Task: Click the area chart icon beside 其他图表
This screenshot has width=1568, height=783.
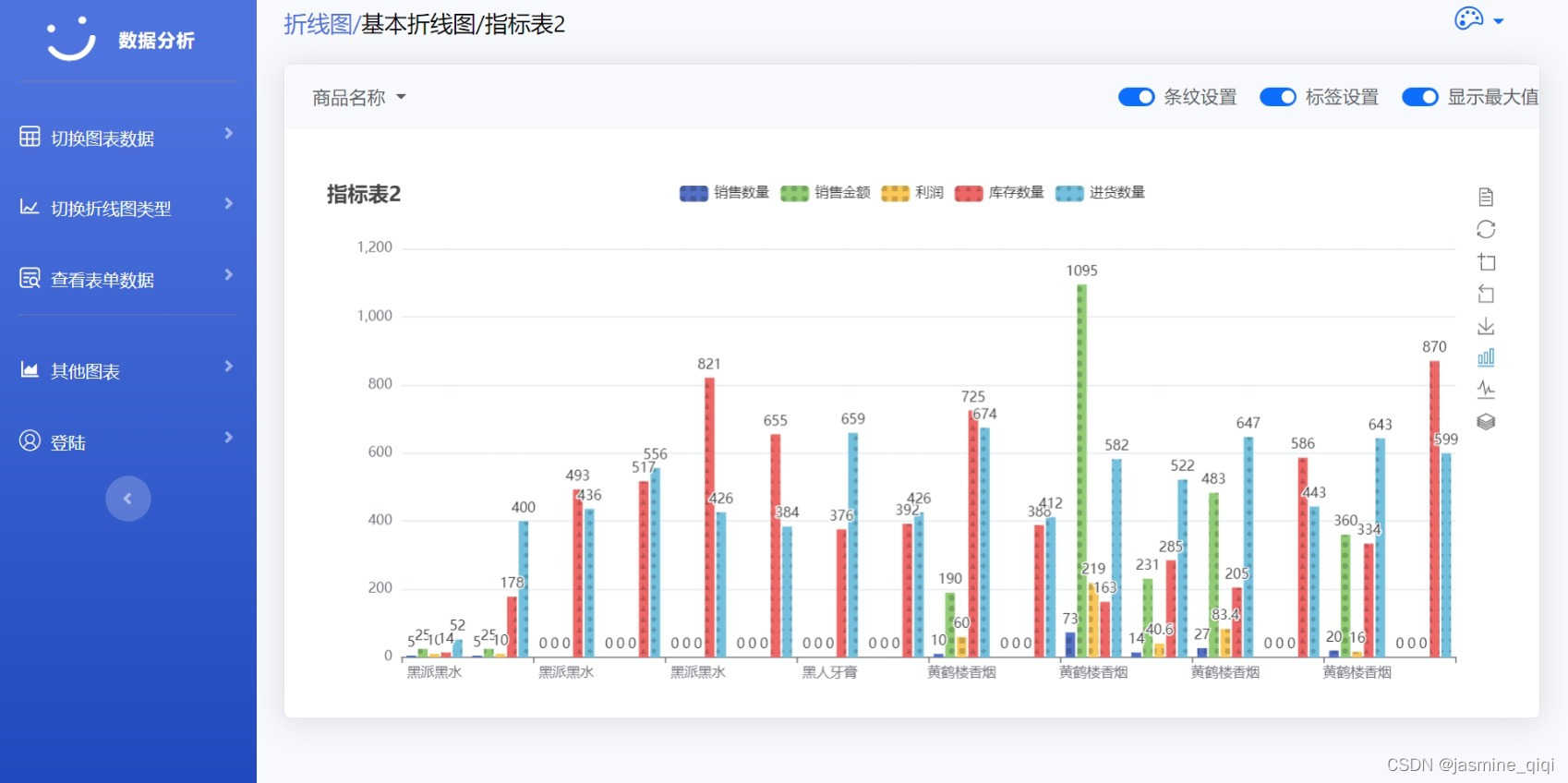Action: click(x=30, y=369)
